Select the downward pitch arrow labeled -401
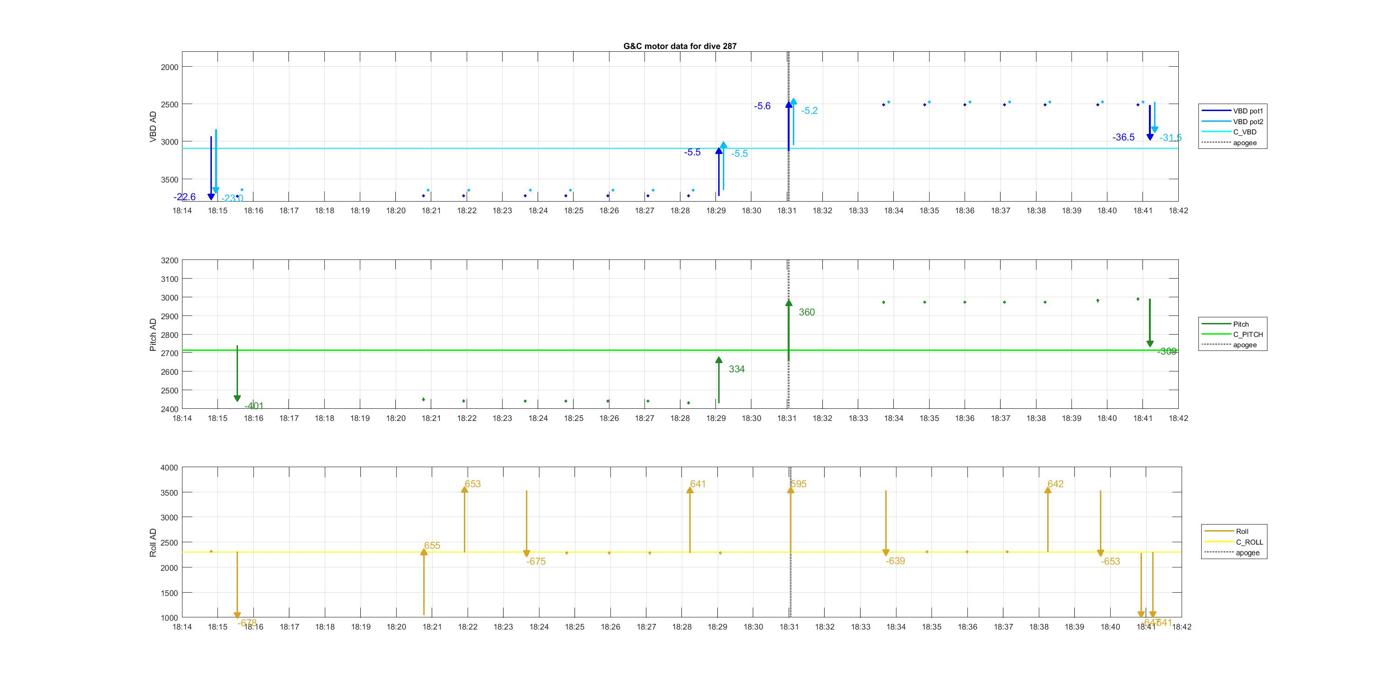 (237, 374)
